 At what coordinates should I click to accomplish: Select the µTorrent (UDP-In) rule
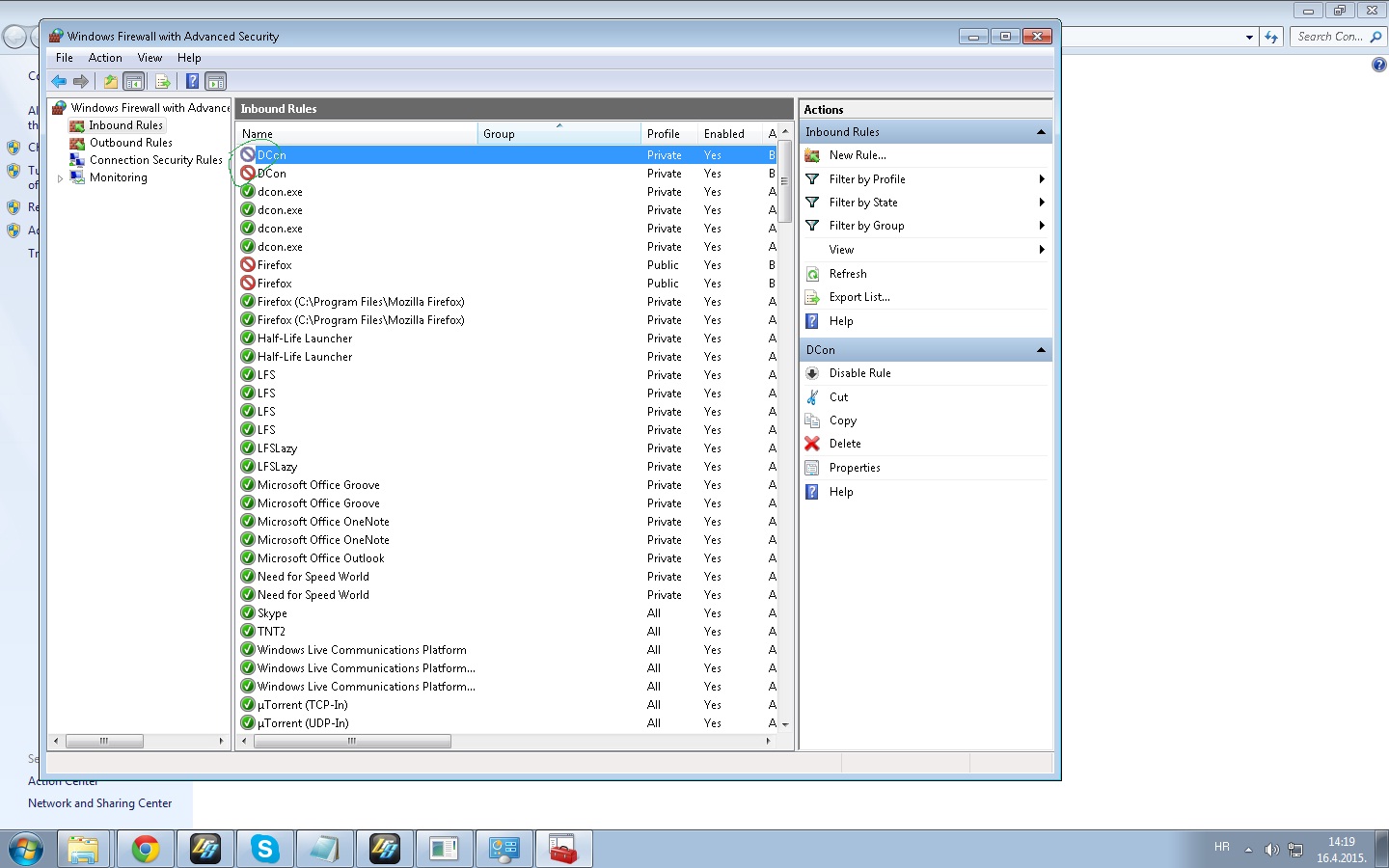[x=507, y=723]
